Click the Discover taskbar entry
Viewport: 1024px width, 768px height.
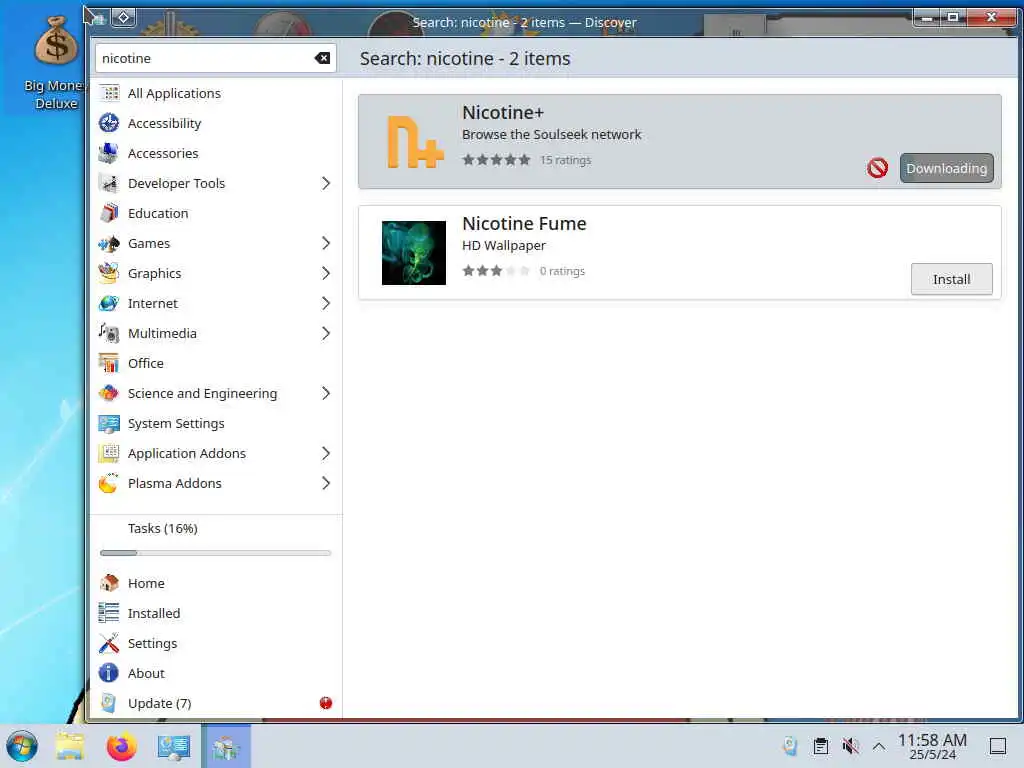point(226,746)
